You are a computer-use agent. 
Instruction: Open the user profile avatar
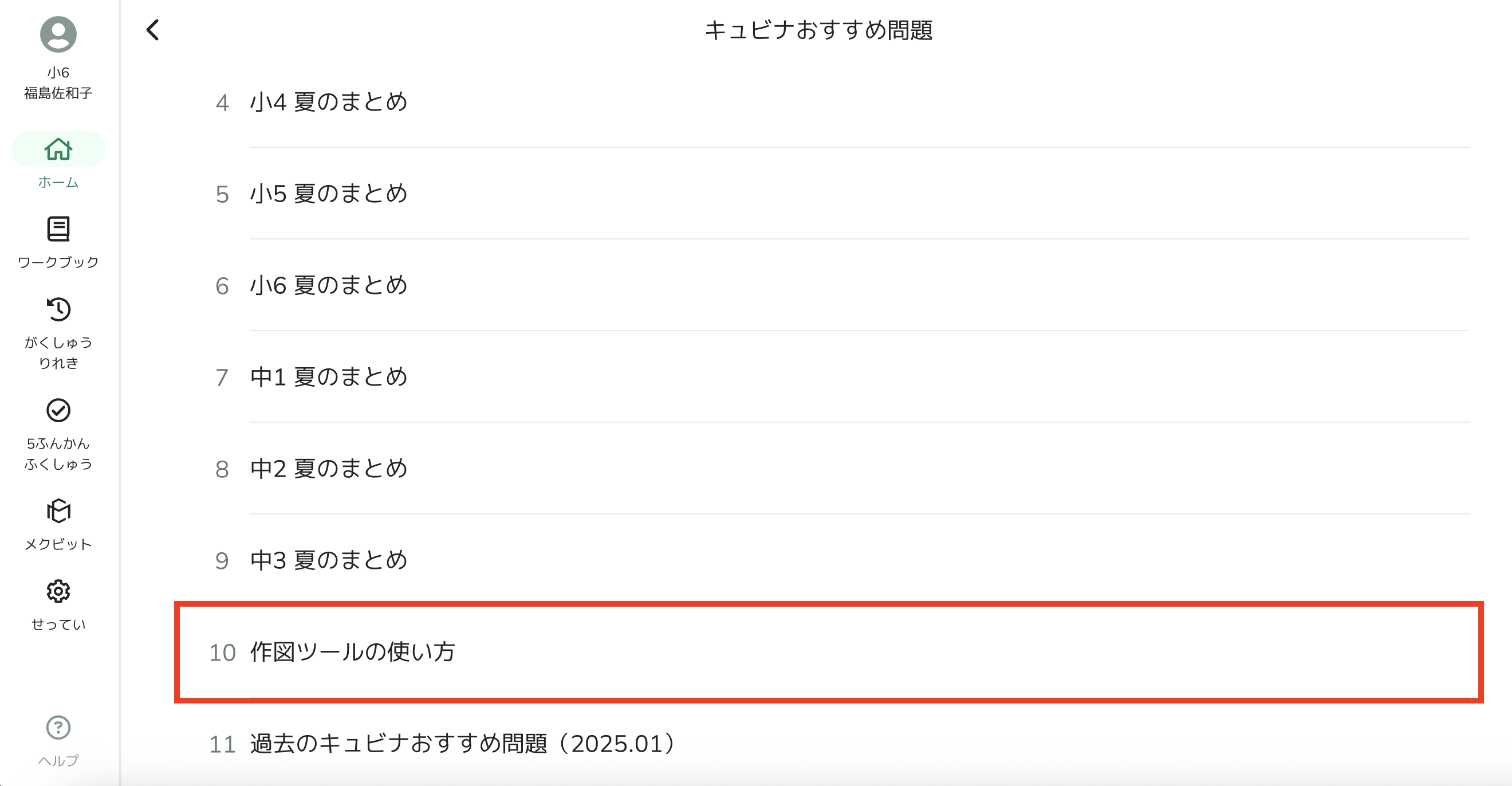tap(58, 34)
